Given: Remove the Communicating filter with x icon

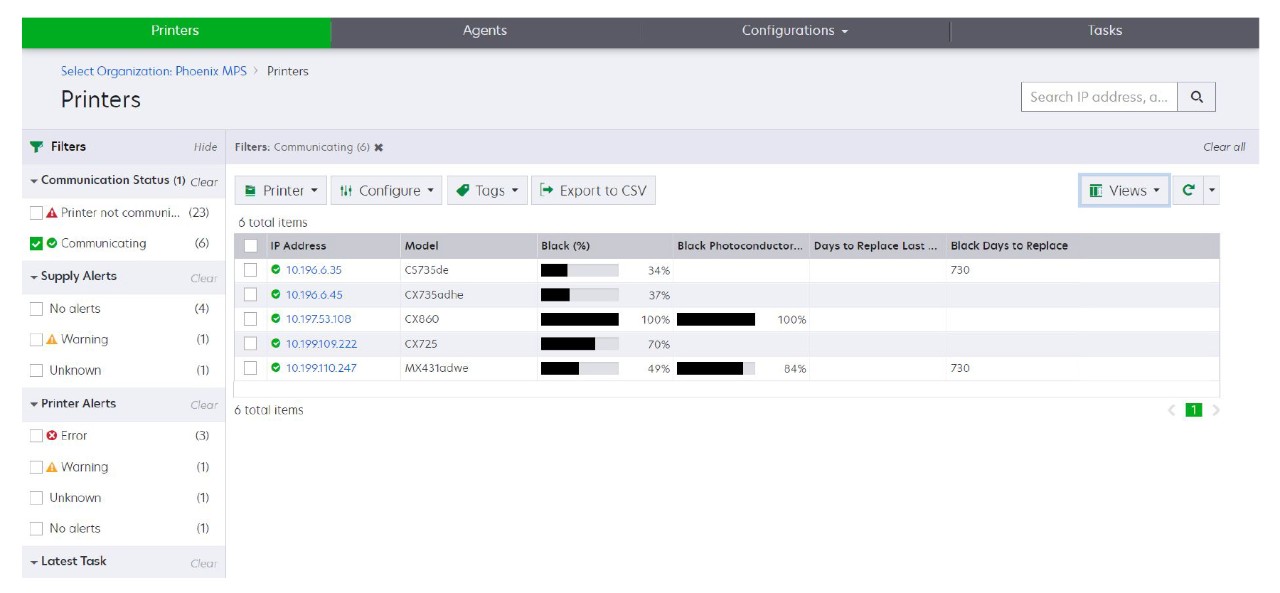Looking at the screenshot, I should [379, 147].
